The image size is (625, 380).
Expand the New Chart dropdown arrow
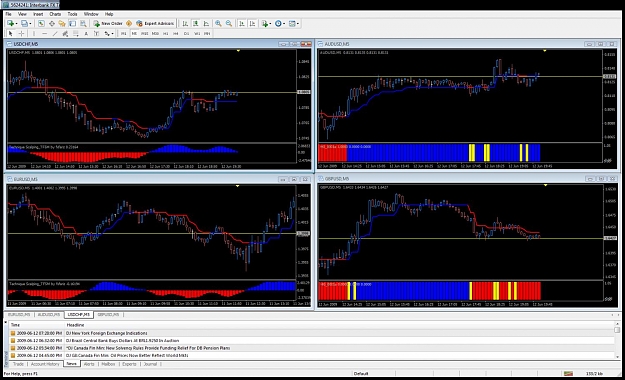point(16,24)
